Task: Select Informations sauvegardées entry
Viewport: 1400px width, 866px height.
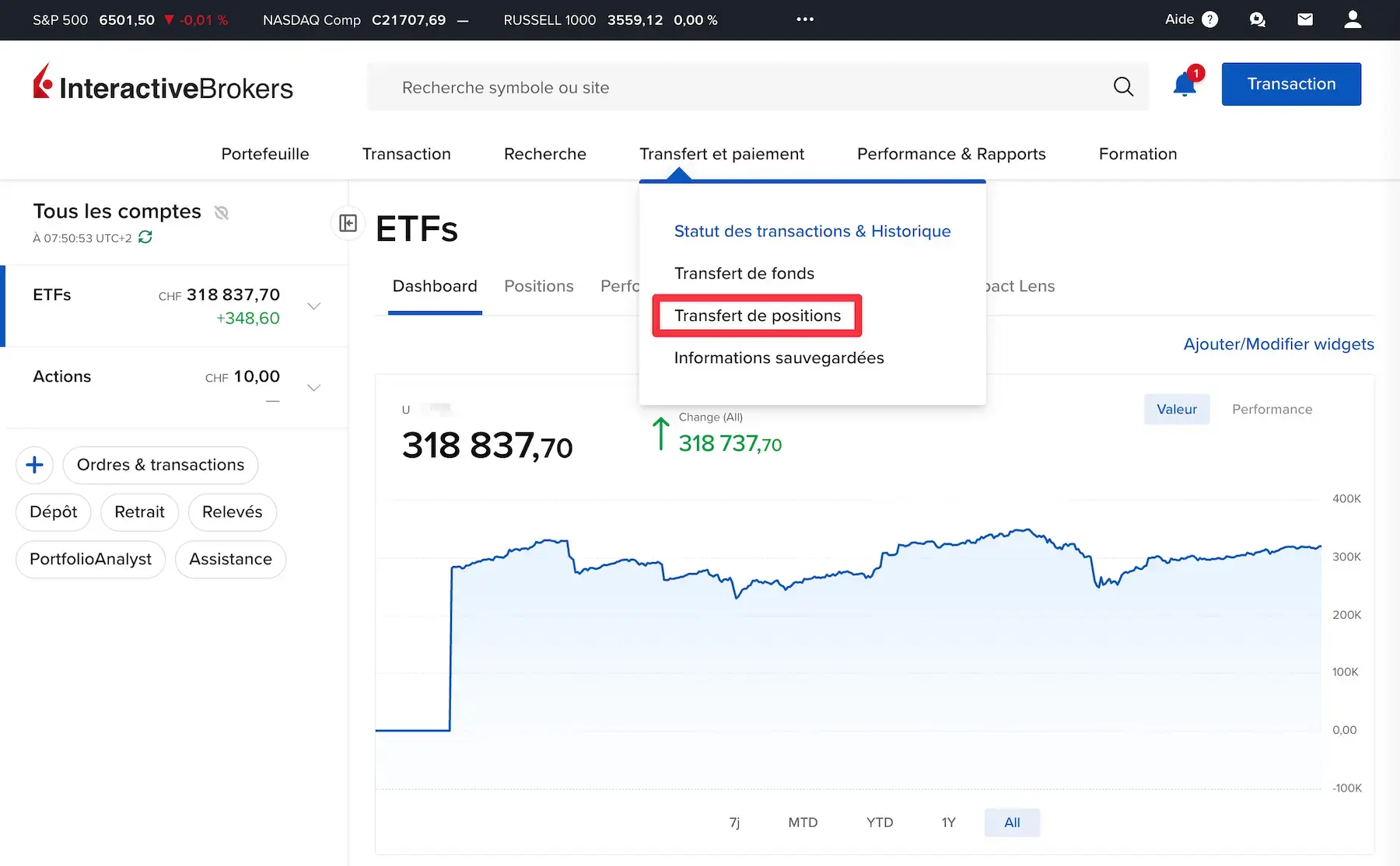Action: pyautogui.click(x=779, y=358)
